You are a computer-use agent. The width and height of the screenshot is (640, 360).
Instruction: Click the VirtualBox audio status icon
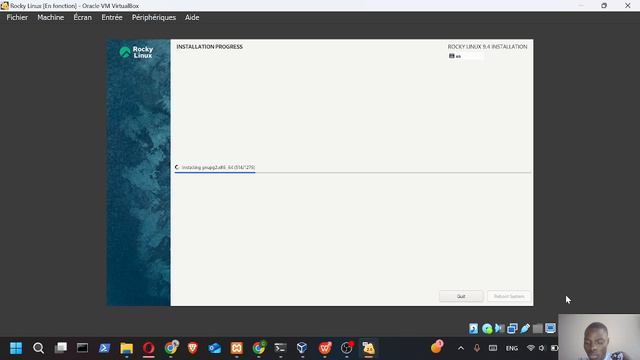pyautogui.click(x=473, y=329)
